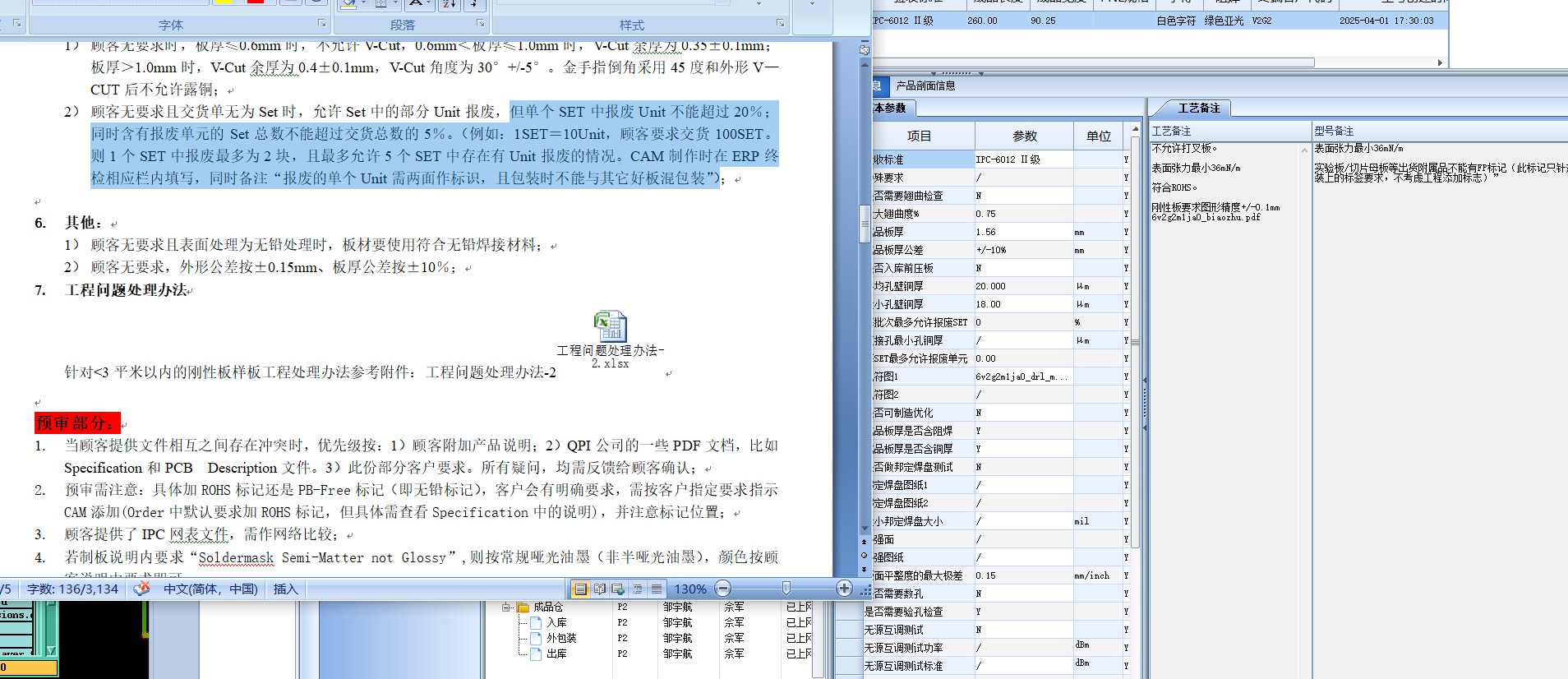Click the yellow highlight color swatch

point(223,2)
